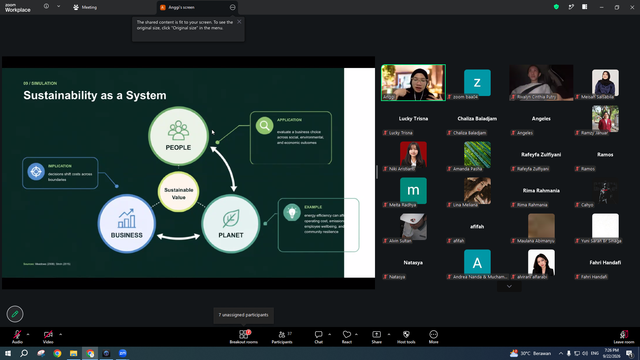Click the PEOPLE circle on the slide

coord(178,136)
